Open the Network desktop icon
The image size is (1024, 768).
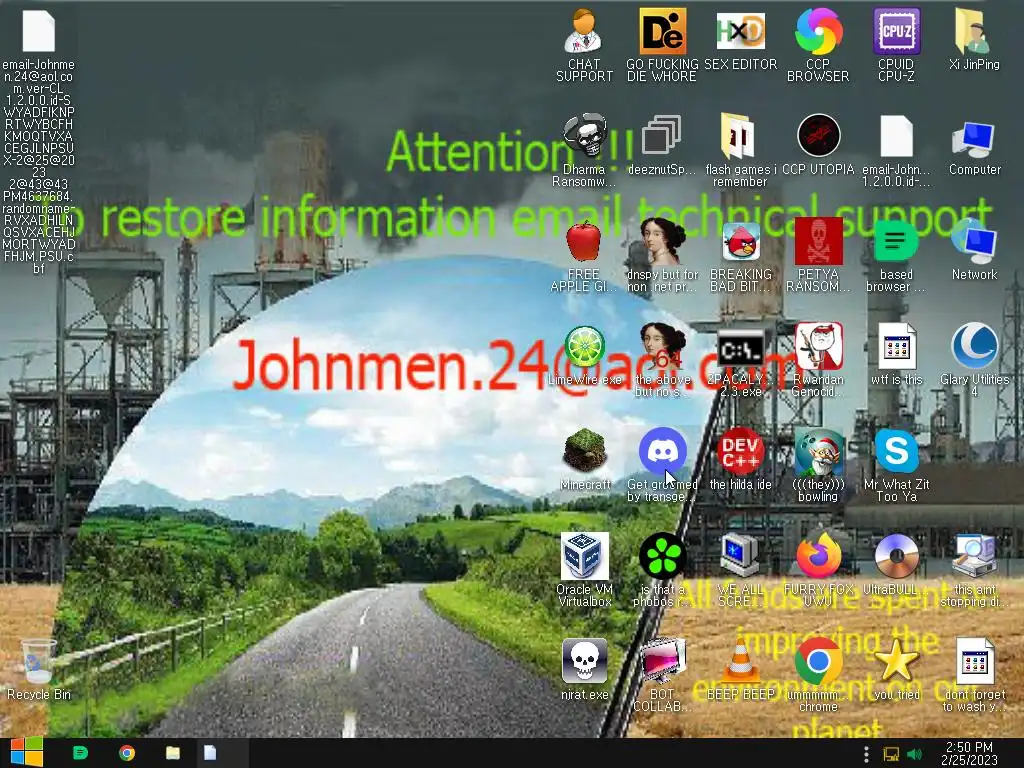[x=974, y=251]
